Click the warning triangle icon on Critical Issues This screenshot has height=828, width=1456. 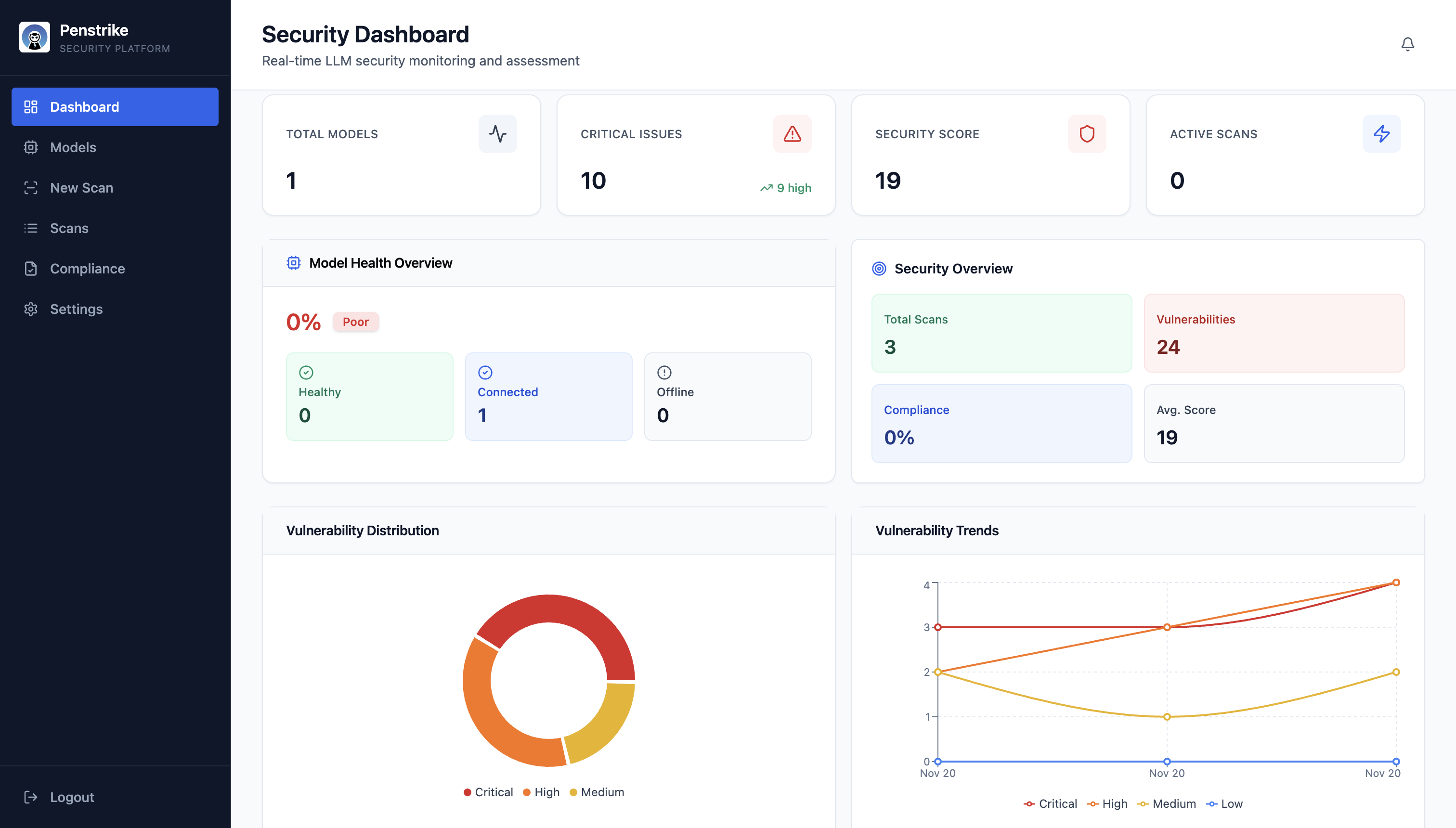coord(792,133)
